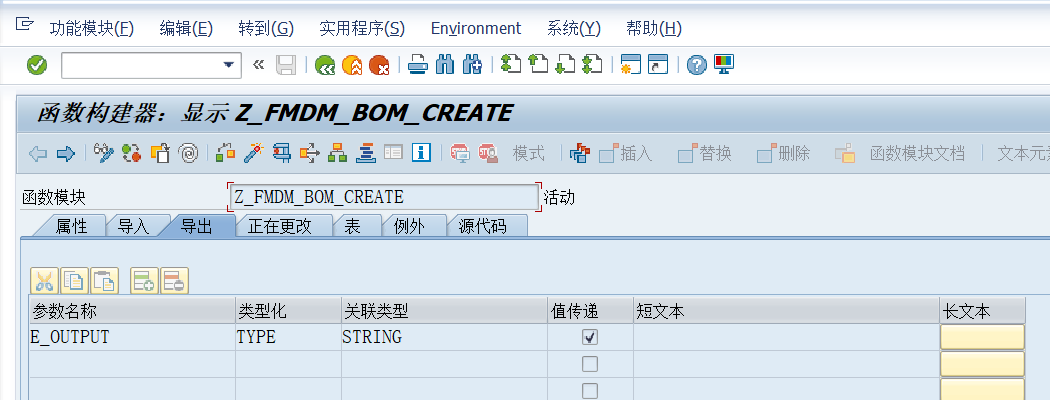
Task: Switch to the 表 tab
Action: pos(353,226)
